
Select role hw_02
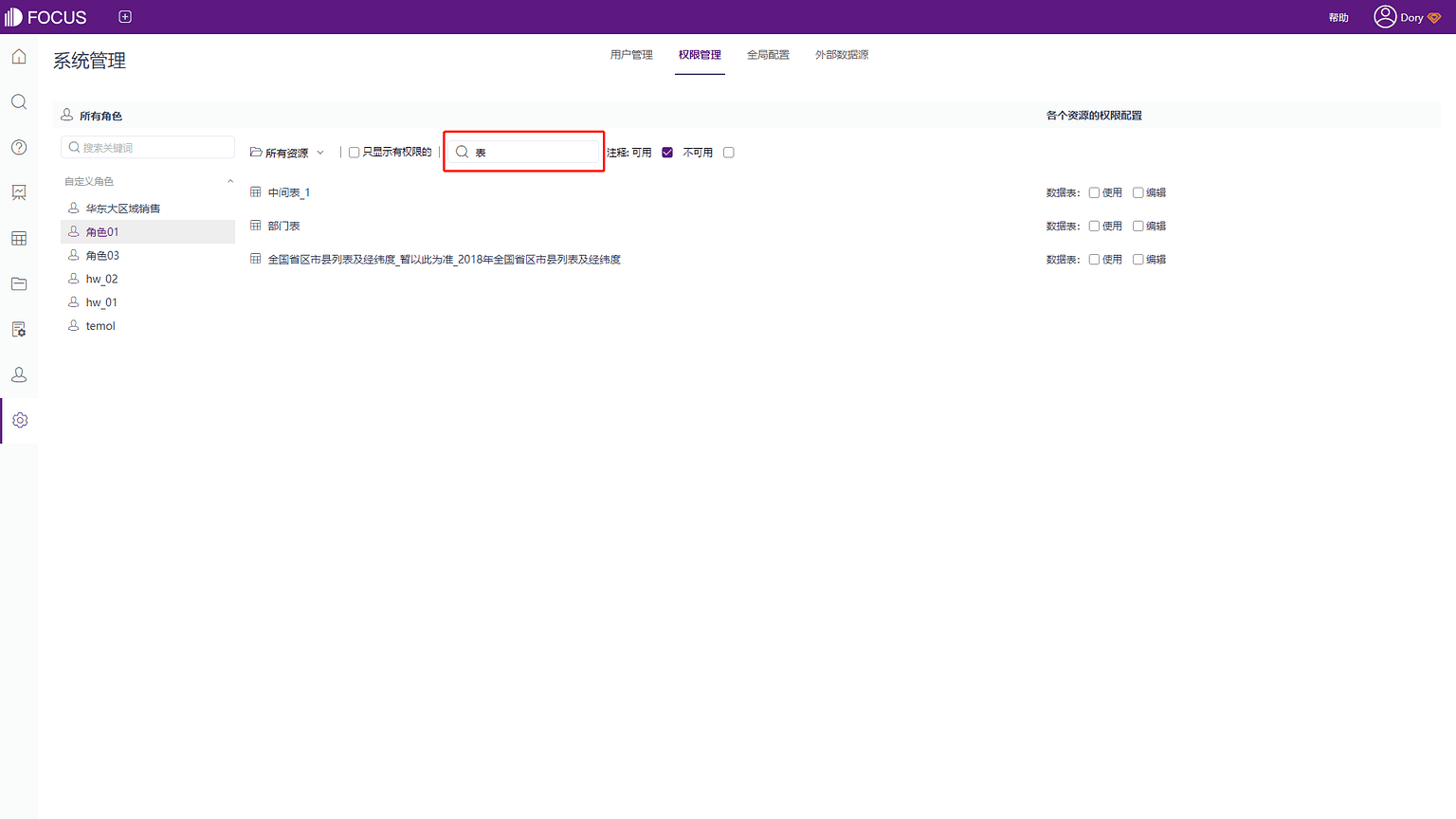pyautogui.click(x=148, y=279)
